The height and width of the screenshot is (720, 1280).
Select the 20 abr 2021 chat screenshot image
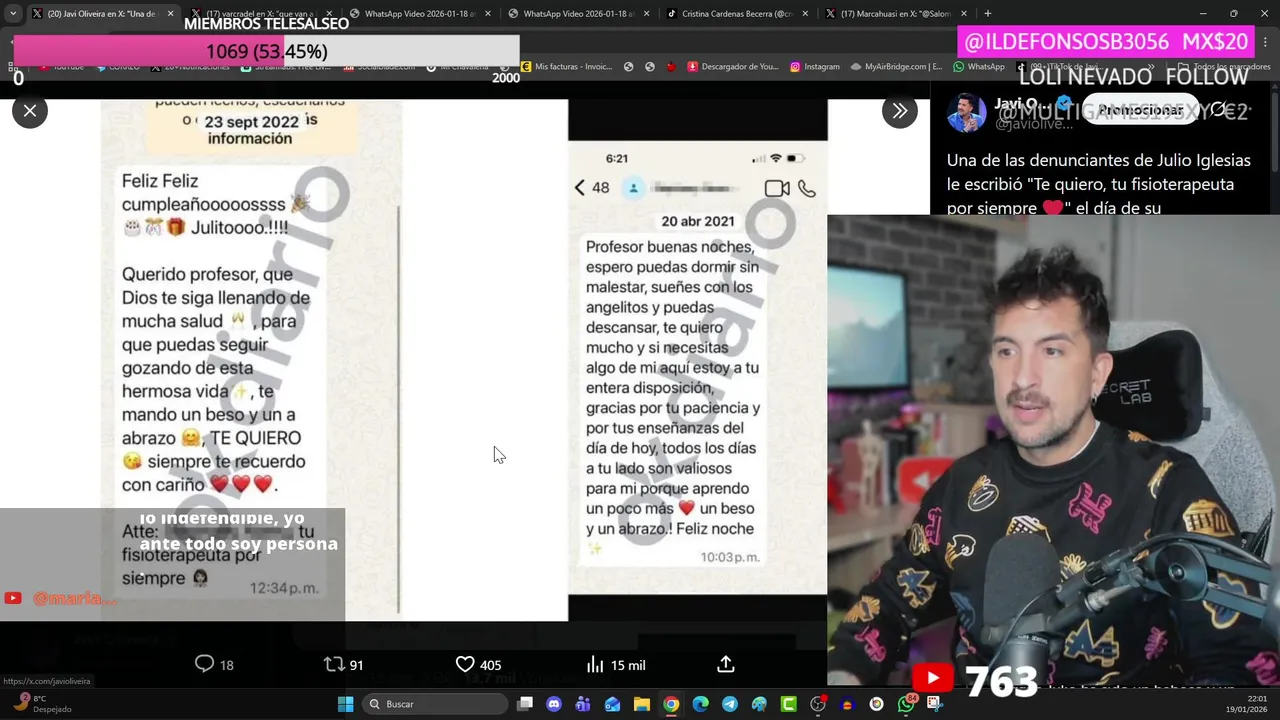click(x=697, y=360)
